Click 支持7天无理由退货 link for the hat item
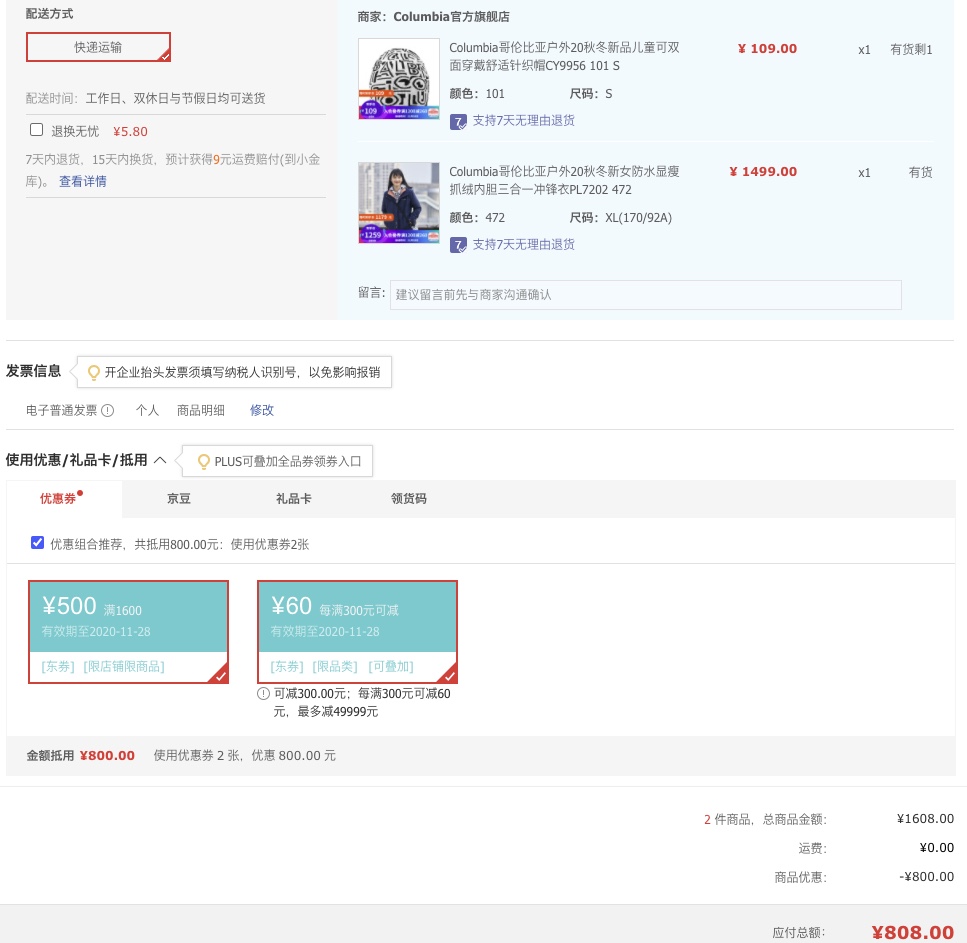This screenshot has width=967, height=943. pyautogui.click(x=524, y=121)
